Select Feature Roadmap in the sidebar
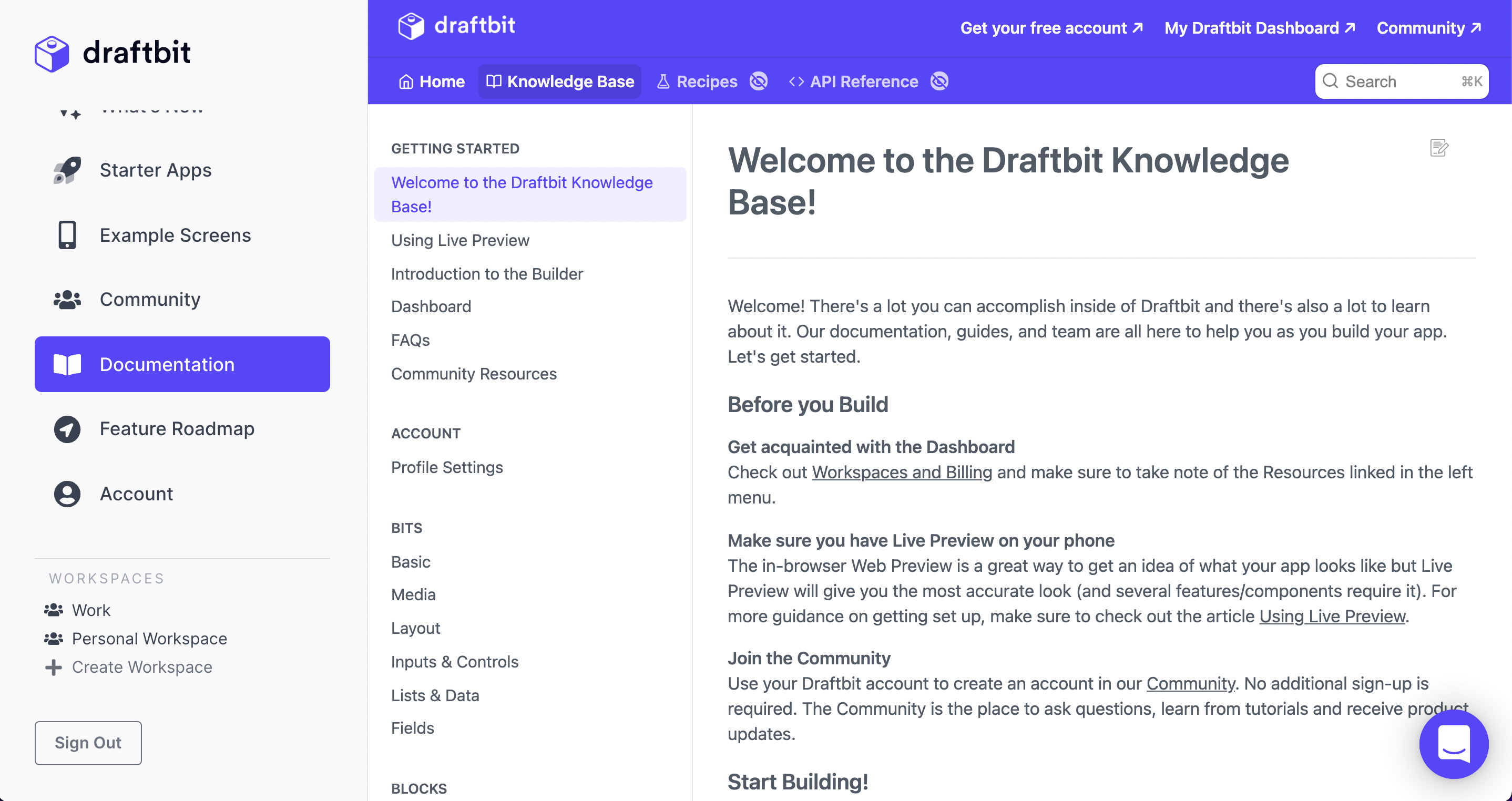This screenshot has height=801, width=1512. pos(182,429)
